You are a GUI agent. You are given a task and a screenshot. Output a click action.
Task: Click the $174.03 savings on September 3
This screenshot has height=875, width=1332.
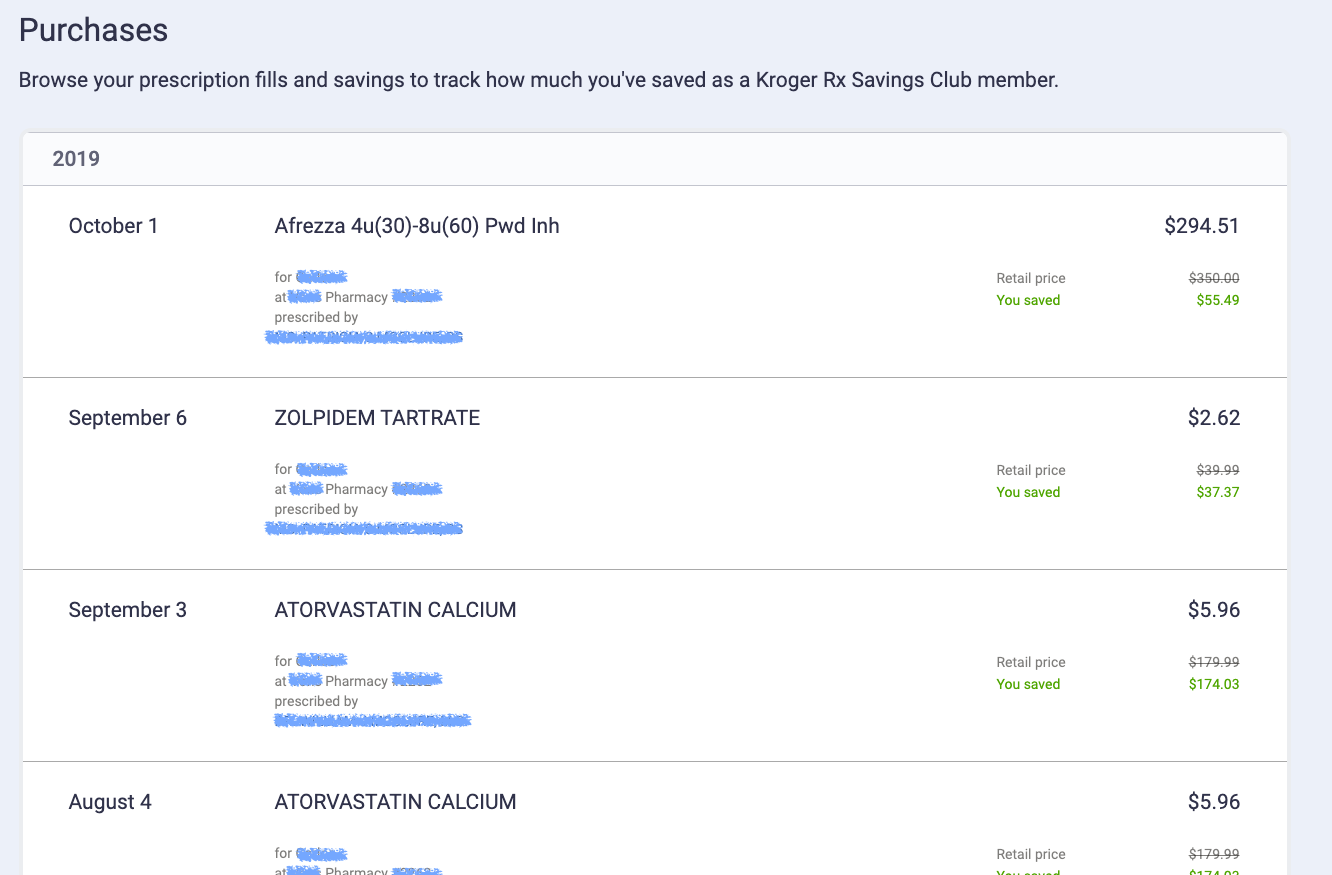pos(1213,684)
